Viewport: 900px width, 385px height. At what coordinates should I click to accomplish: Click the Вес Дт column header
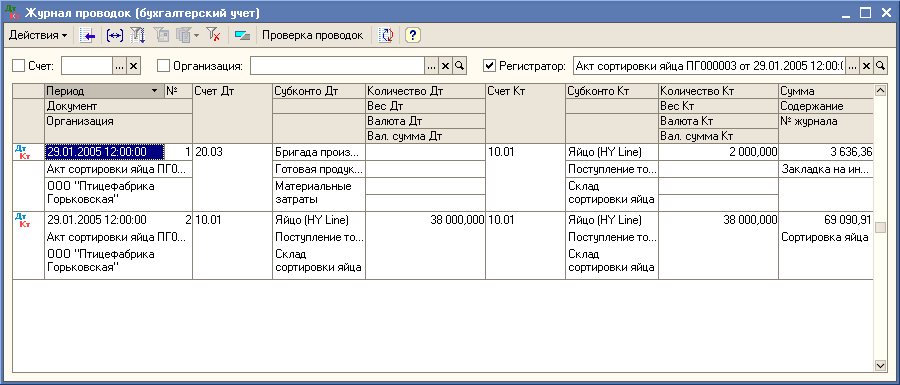pos(425,106)
